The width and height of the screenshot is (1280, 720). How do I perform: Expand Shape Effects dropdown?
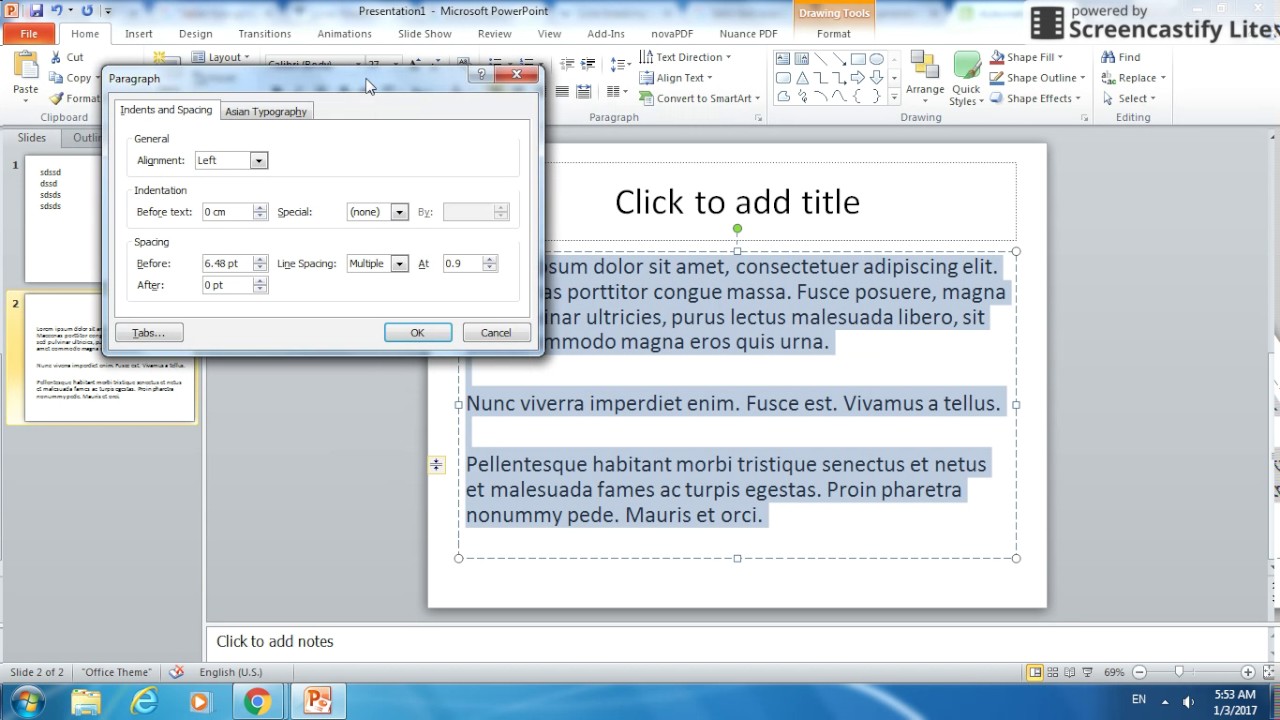pyautogui.click(x=1077, y=99)
